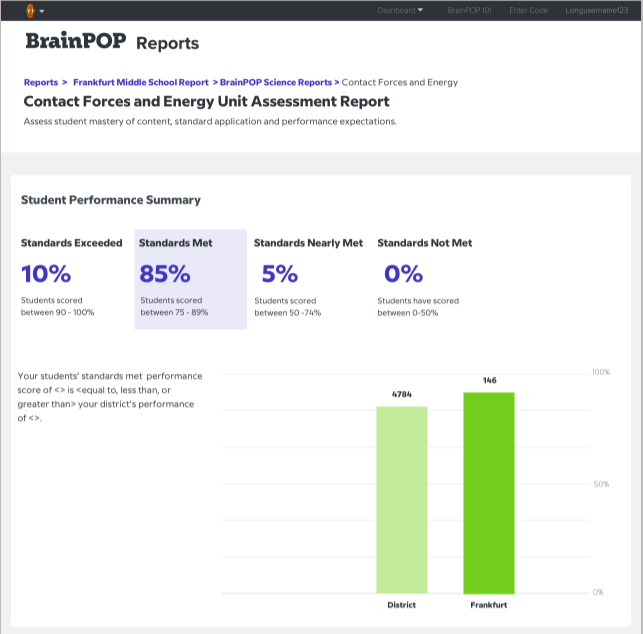Click the BrainPOP logo
The width and height of the screenshot is (643, 634).
point(75,42)
